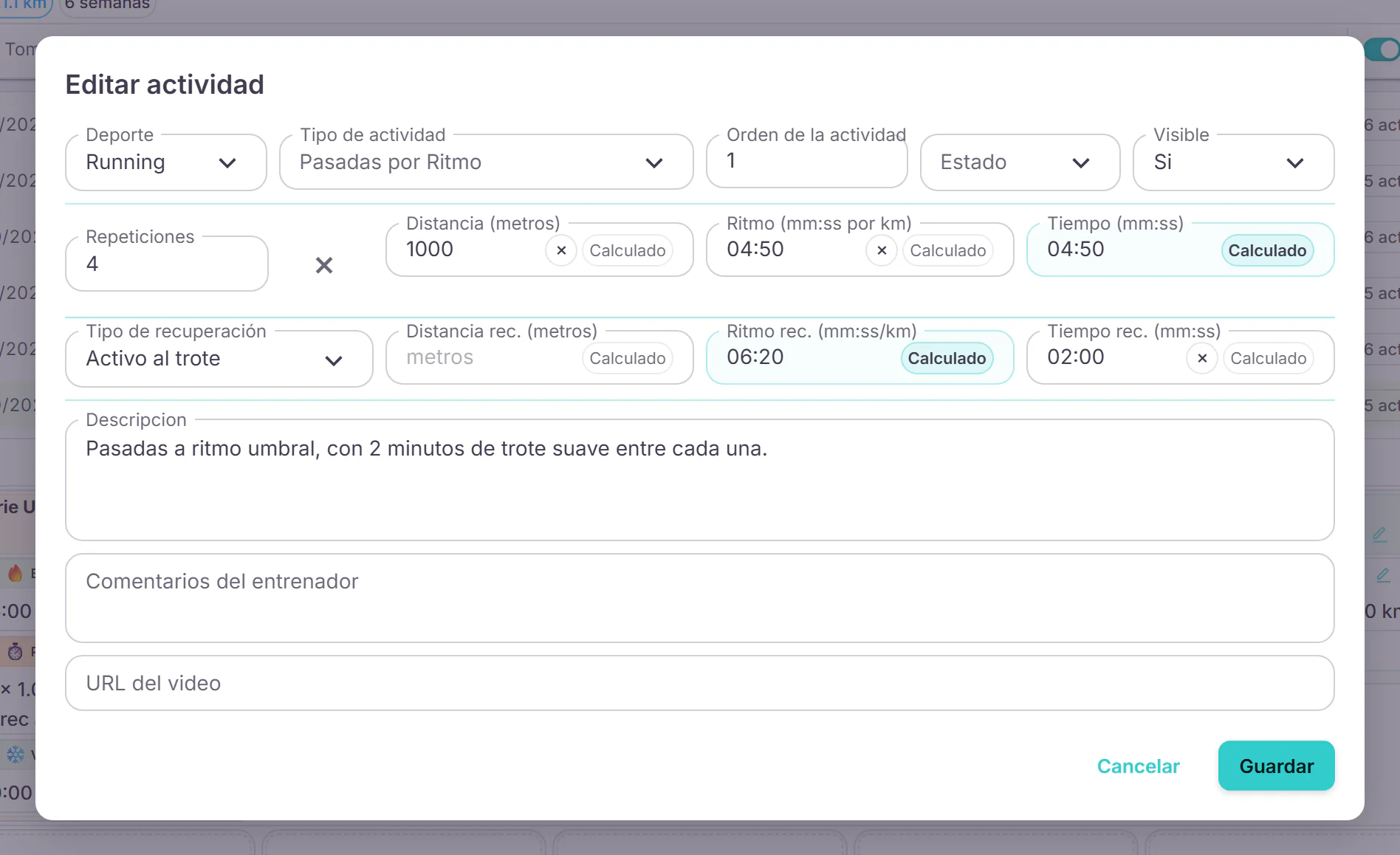Click the URL del video field
Viewport: 1400px width, 855px height.
[700, 683]
